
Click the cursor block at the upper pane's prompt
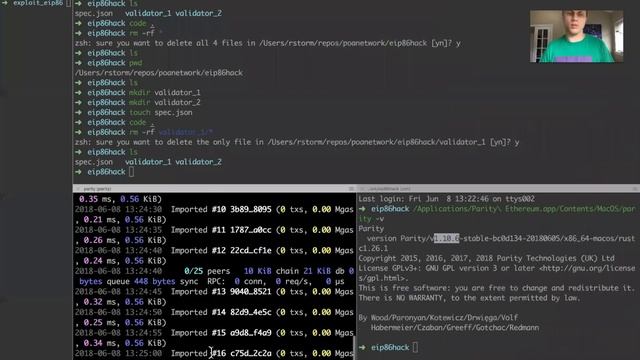[131, 172]
